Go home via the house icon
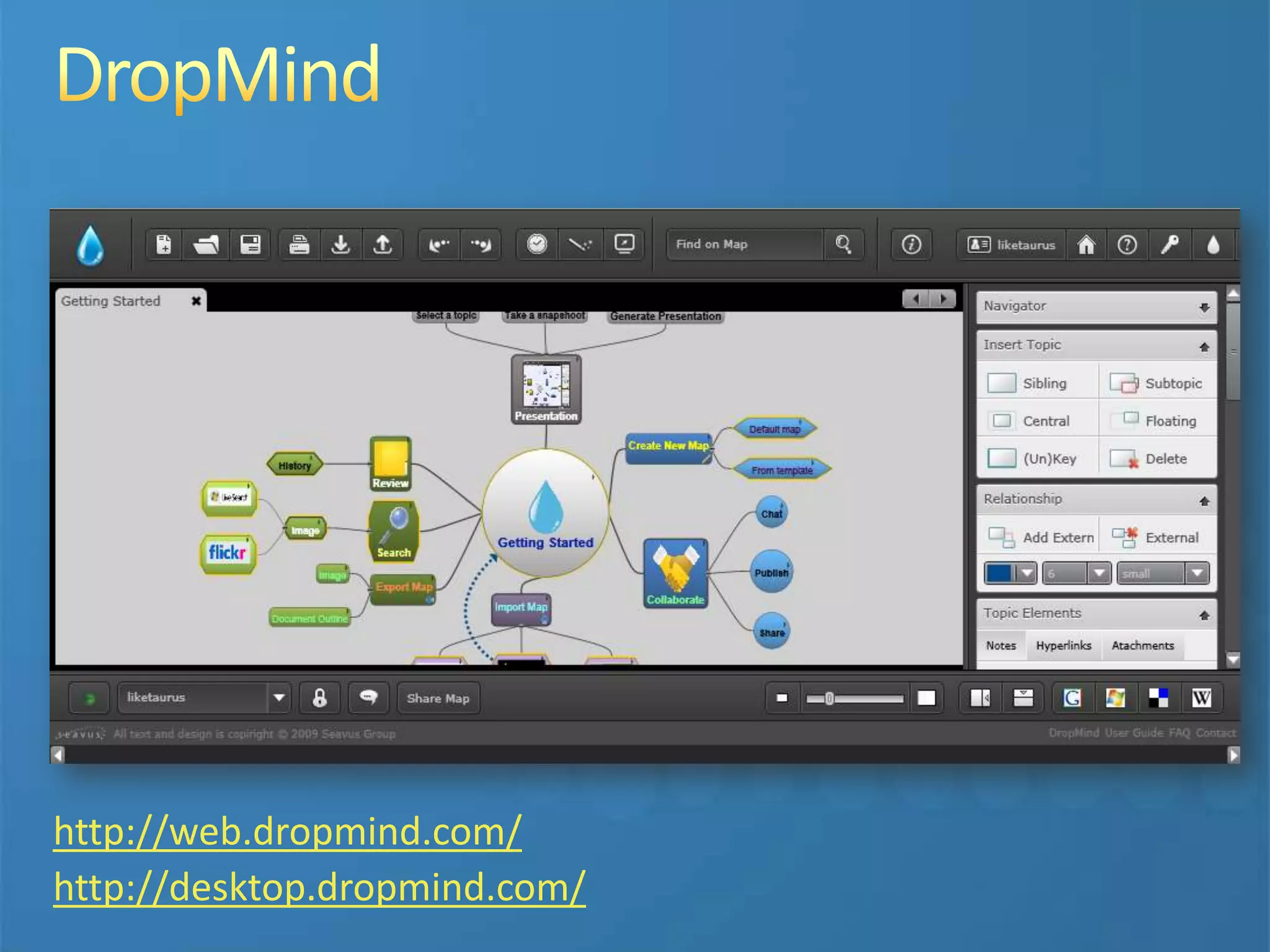This screenshot has width=1270, height=952. pos(1086,245)
